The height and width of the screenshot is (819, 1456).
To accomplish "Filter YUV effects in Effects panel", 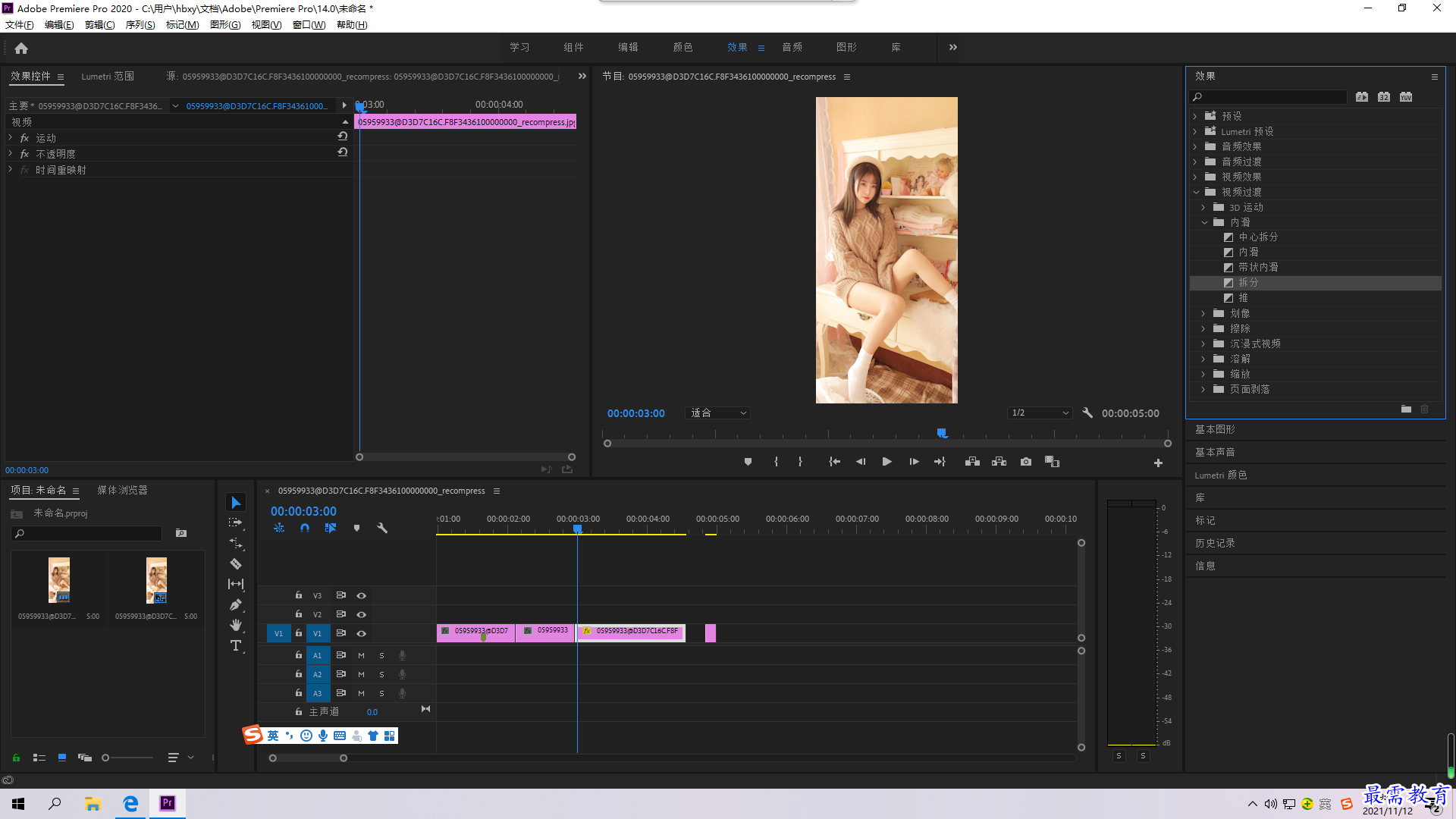I will coord(1406,97).
